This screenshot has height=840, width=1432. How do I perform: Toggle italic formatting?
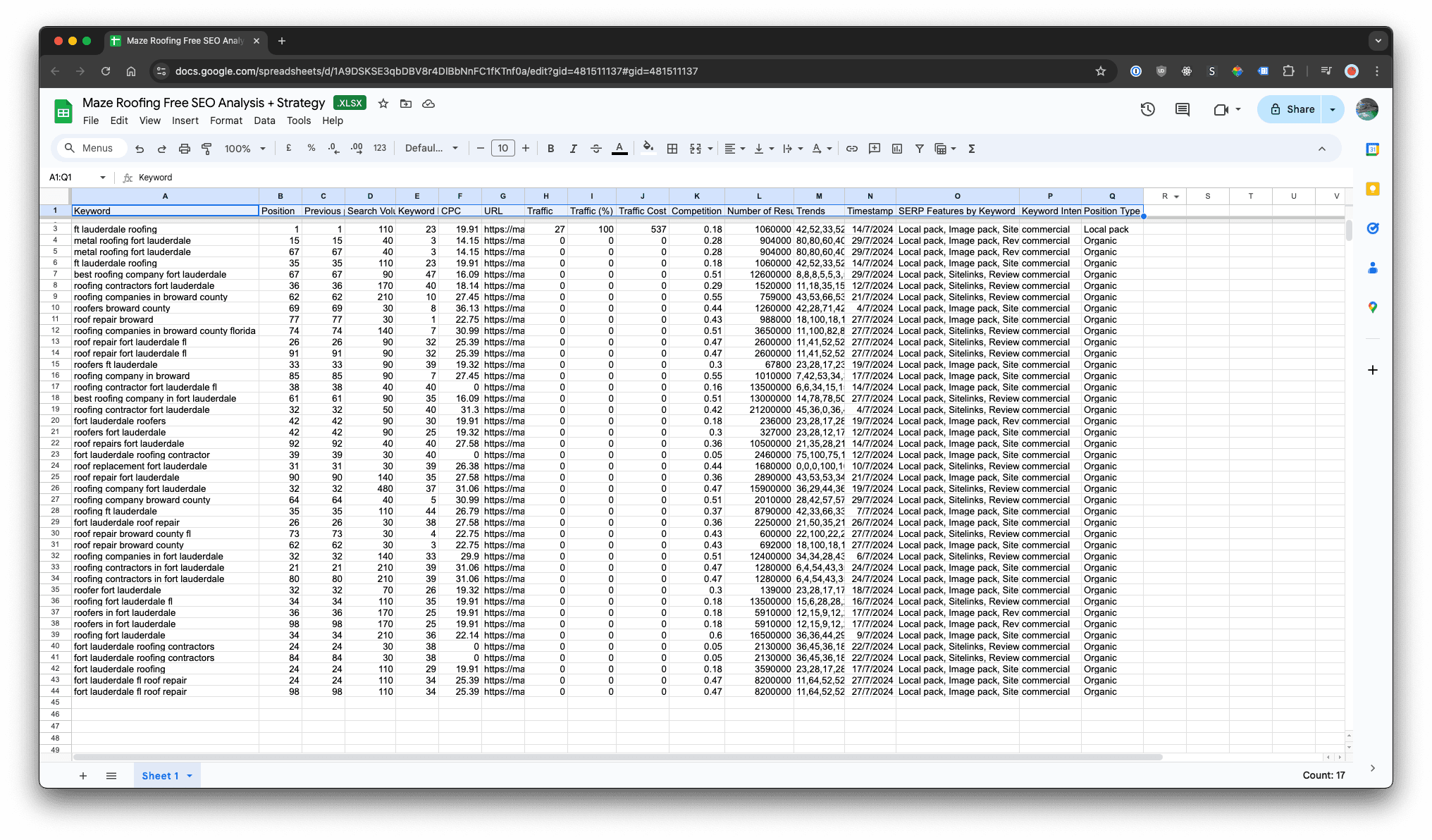(x=574, y=149)
